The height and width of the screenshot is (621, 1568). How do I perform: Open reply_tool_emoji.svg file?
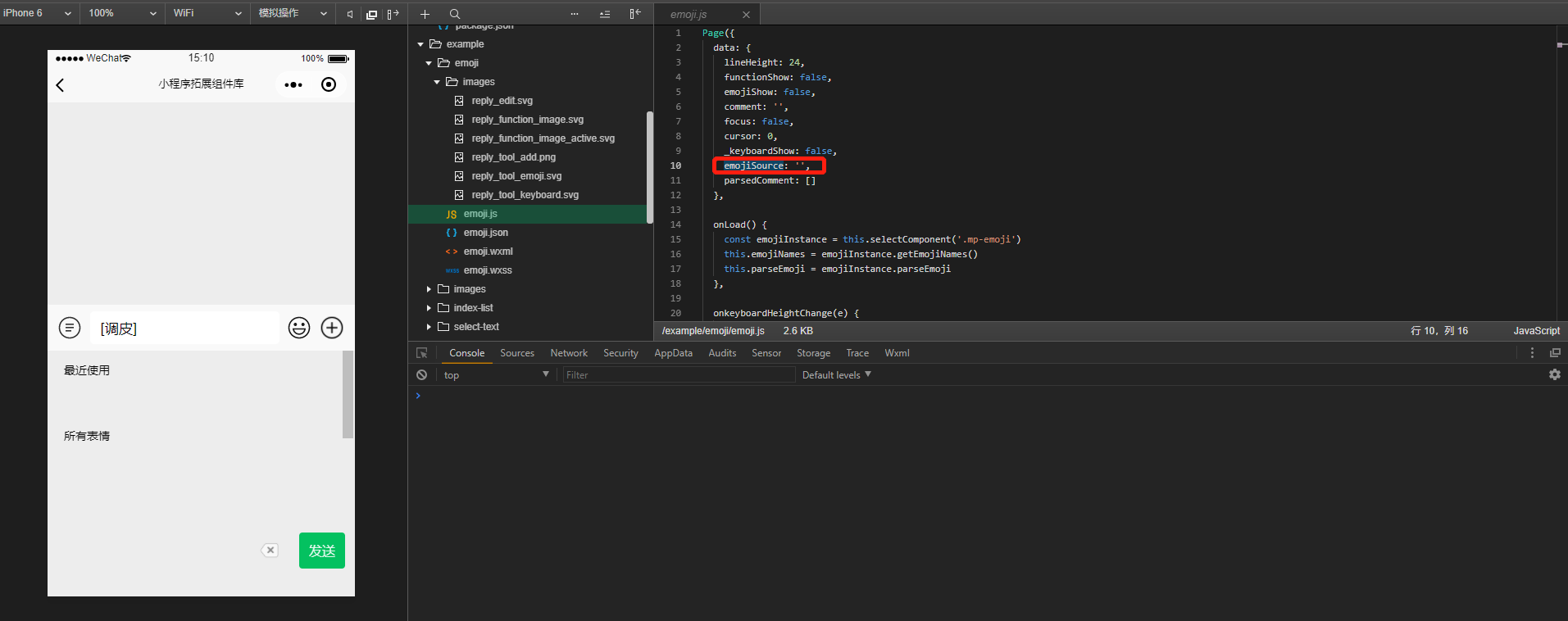[516, 176]
